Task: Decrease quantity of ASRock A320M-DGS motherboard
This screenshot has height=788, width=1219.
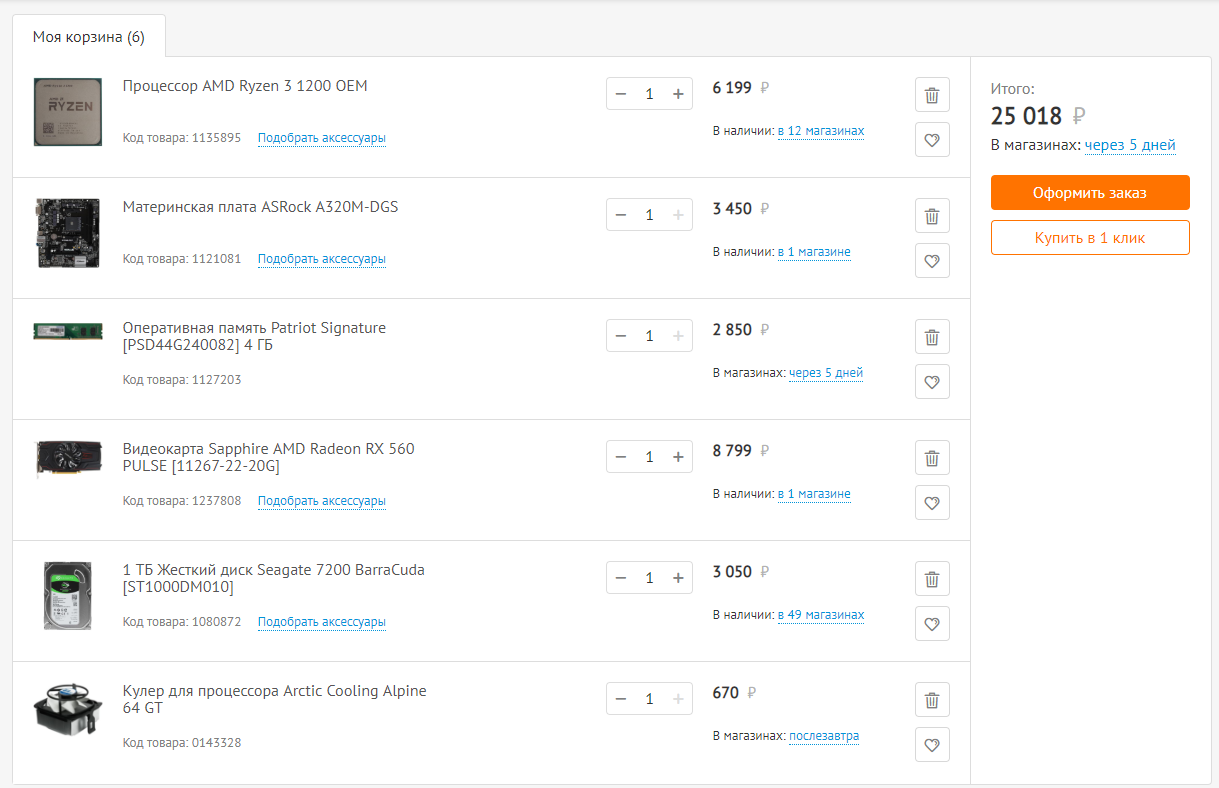Action: click(621, 215)
